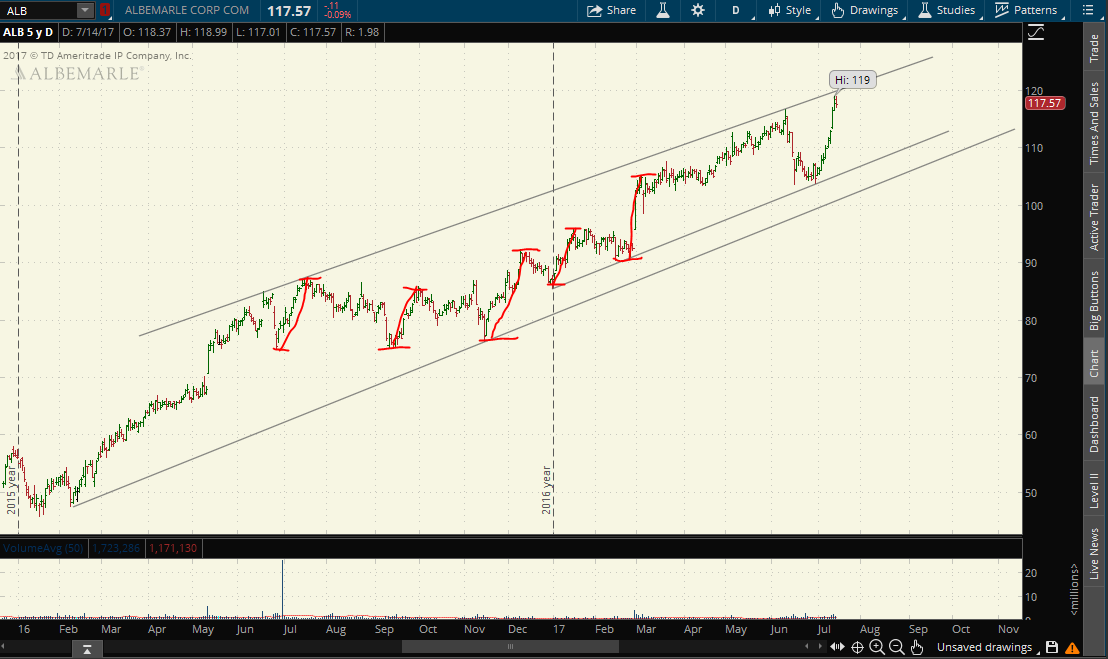1108x659 pixels.
Task: Open the Patterns dropdown menu
Action: (1028, 10)
